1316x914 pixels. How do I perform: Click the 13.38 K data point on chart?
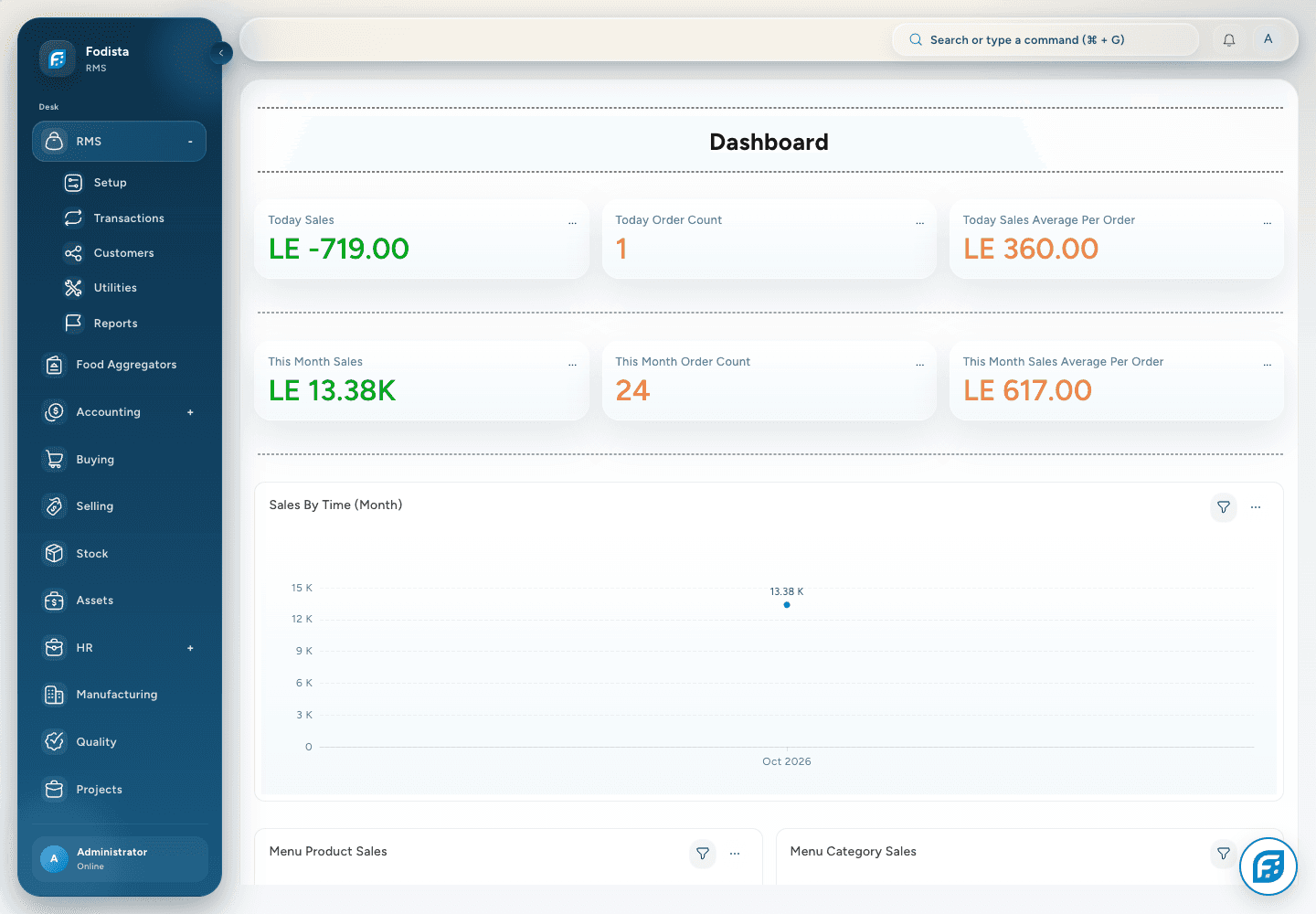click(x=787, y=605)
